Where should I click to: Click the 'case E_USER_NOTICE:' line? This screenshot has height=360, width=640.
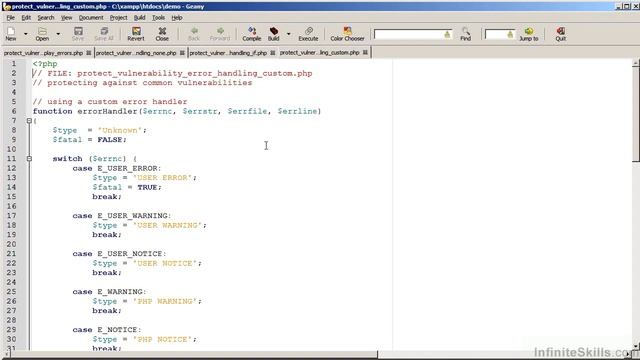119,253
